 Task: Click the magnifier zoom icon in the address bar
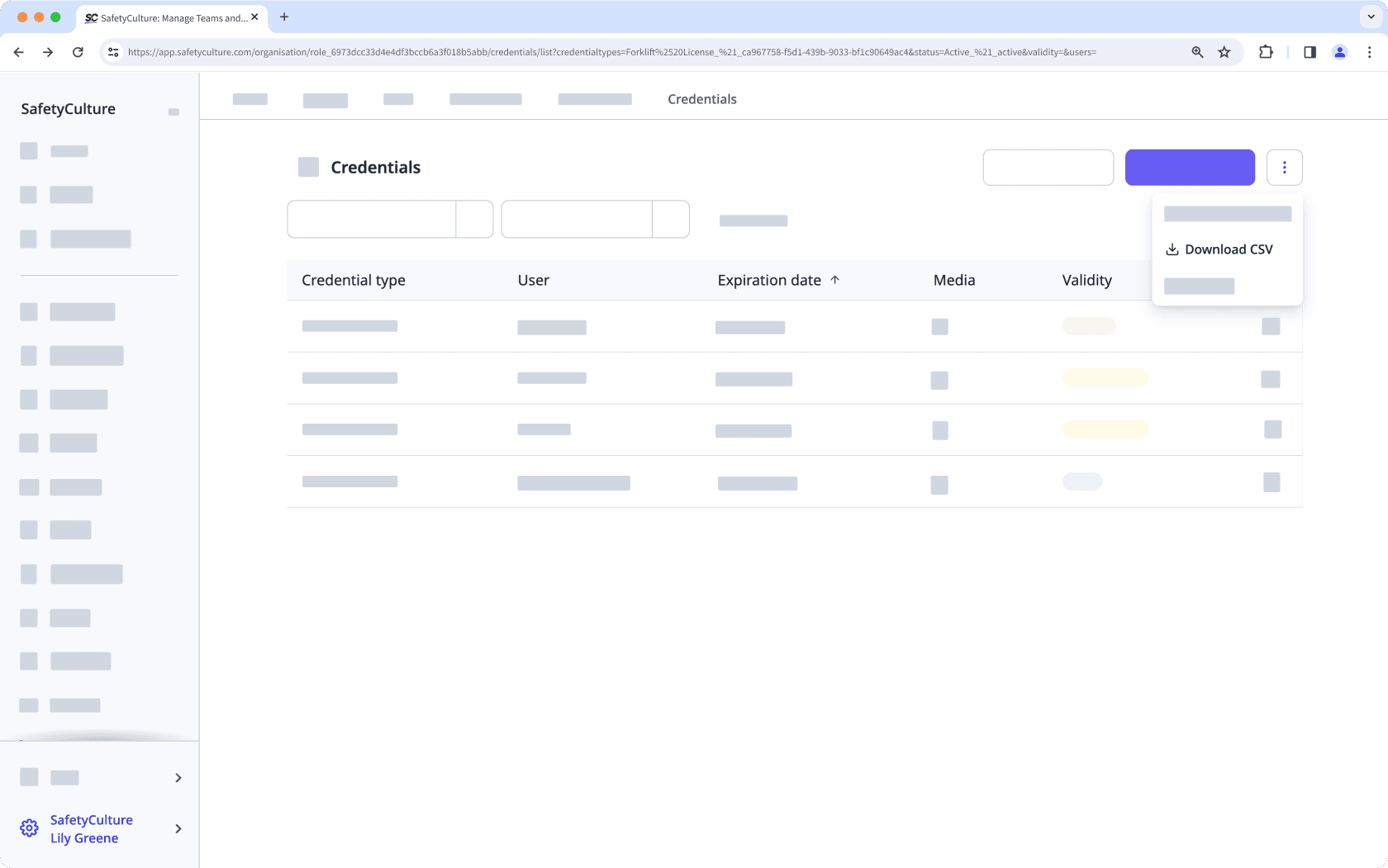(1197, 51)
